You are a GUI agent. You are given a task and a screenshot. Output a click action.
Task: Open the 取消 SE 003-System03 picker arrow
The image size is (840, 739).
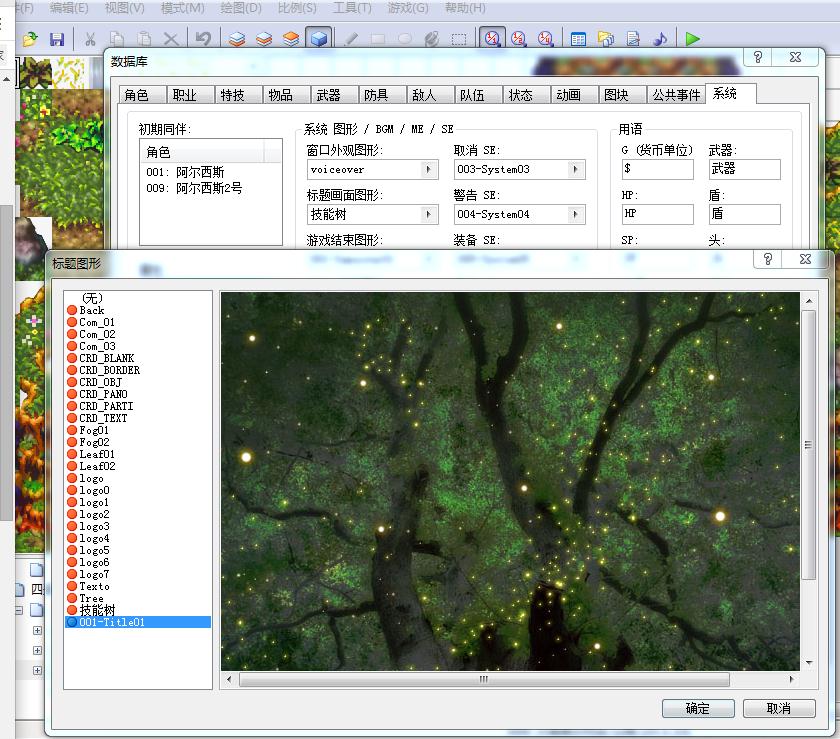click(575, 170)
